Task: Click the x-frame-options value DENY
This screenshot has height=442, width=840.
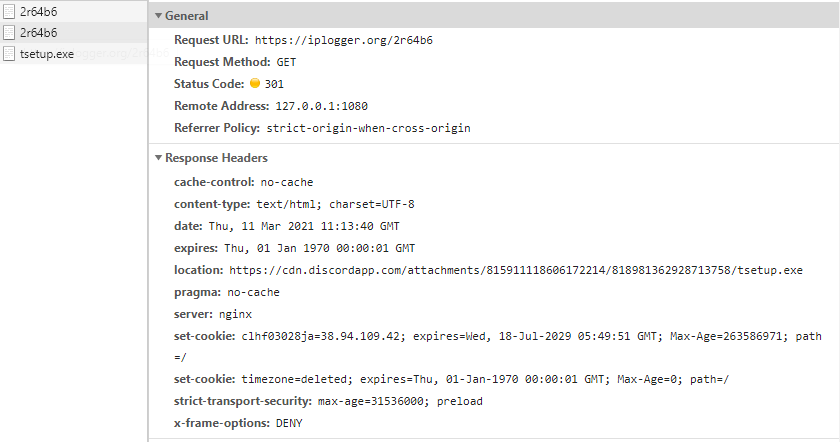Action: click(289, 424)
